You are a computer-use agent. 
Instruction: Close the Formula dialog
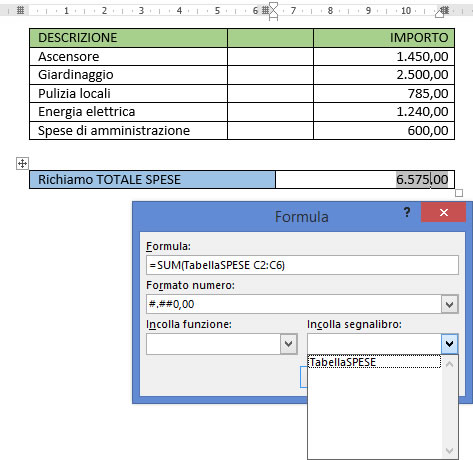point(444,212)
